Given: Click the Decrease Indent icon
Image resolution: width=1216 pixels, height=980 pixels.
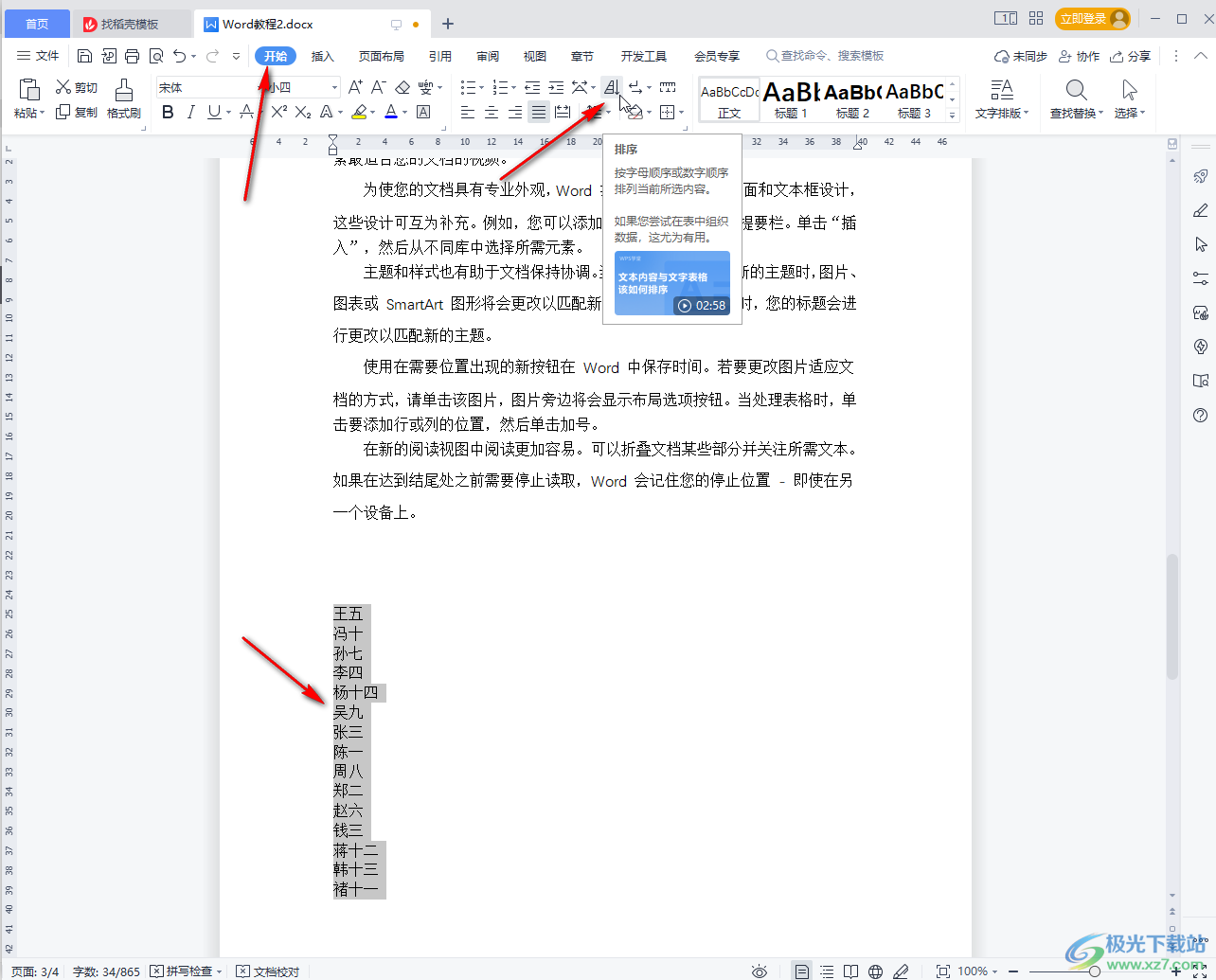Looking at the screenshot, I should pyautogui.click(x=532, y=87).
